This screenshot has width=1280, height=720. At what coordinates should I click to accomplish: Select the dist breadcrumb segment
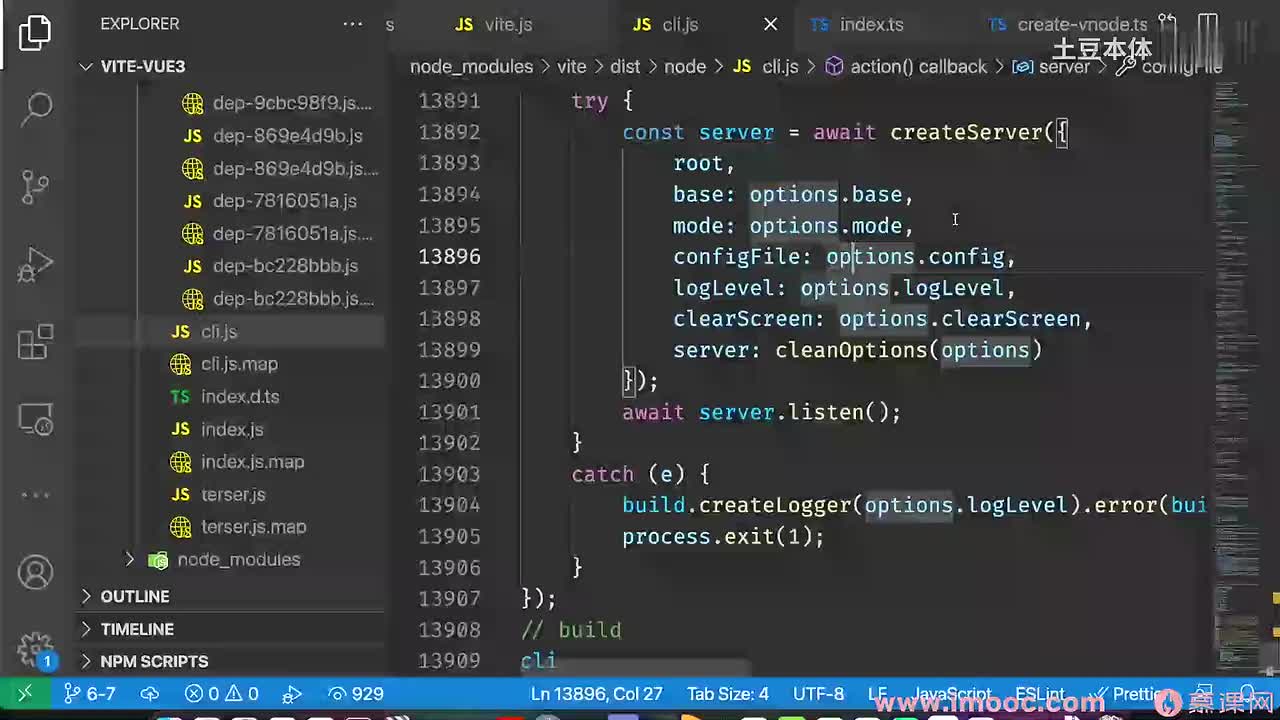pyautogui.click(x=625, y=67)
